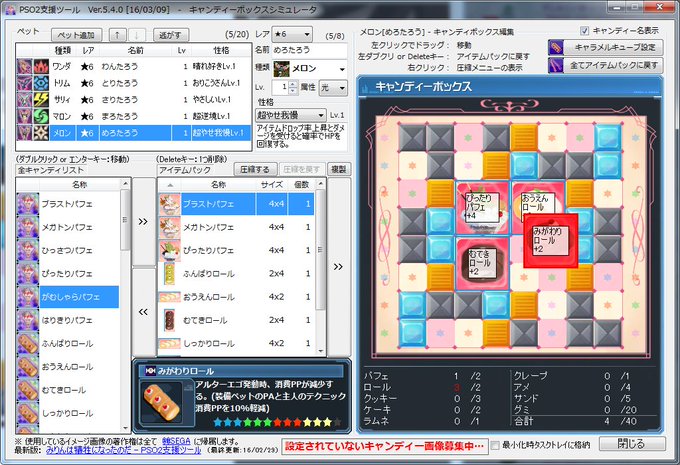Move pet up with up arrow button
Viewport: 680px width, 465px height.
pos(117,35)
